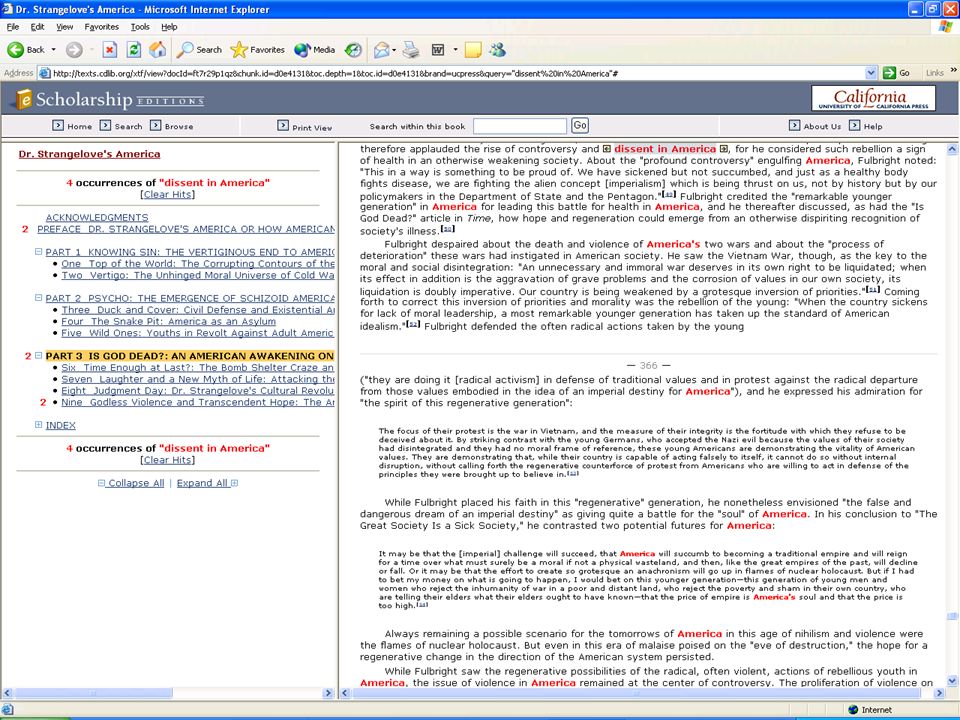Open the Favorites star button
960x720 pixels.
pyautogui.click(x=257, y=50)
